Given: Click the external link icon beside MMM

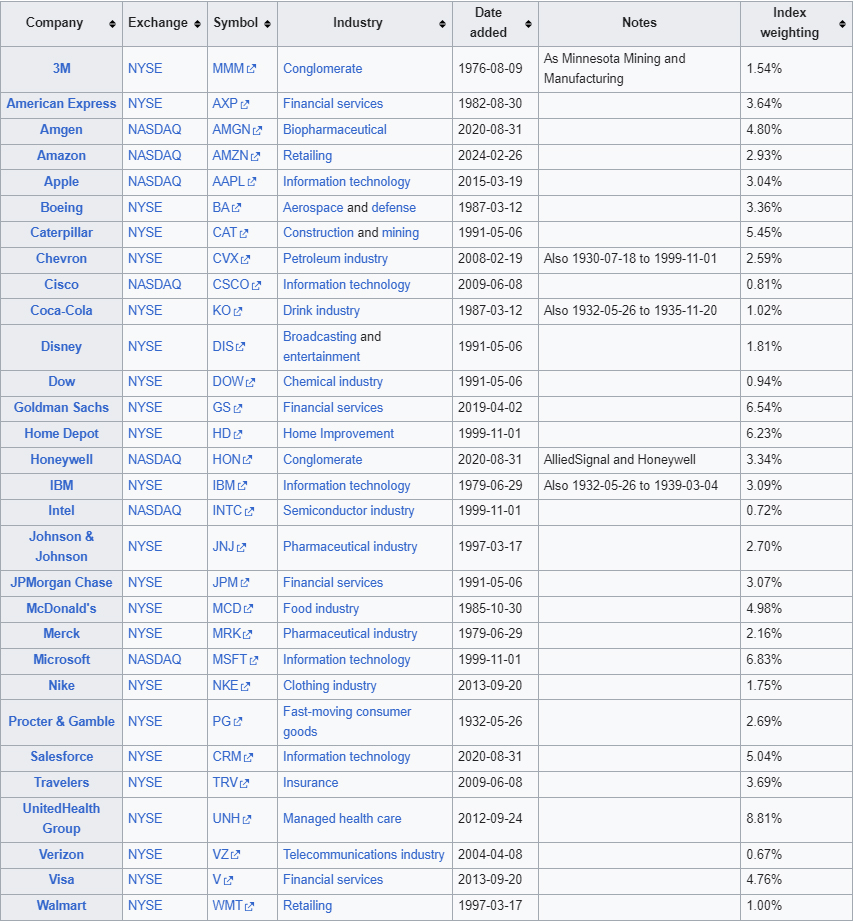Looking at the screenshot, I should pyautogui.click(x=251, y=69).
